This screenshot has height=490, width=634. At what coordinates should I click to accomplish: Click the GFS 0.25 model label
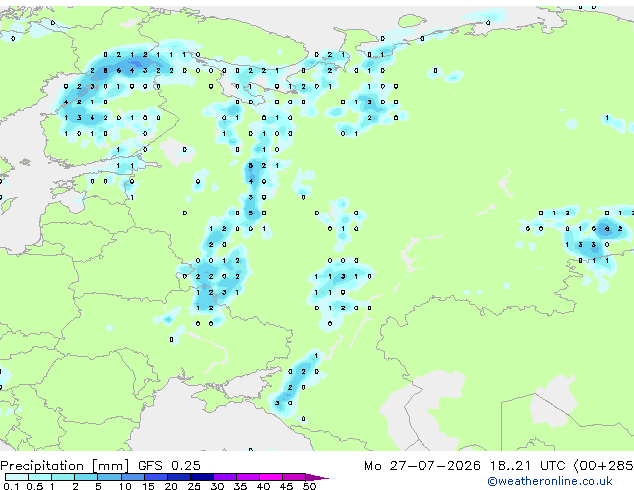[x=169, y=466]
